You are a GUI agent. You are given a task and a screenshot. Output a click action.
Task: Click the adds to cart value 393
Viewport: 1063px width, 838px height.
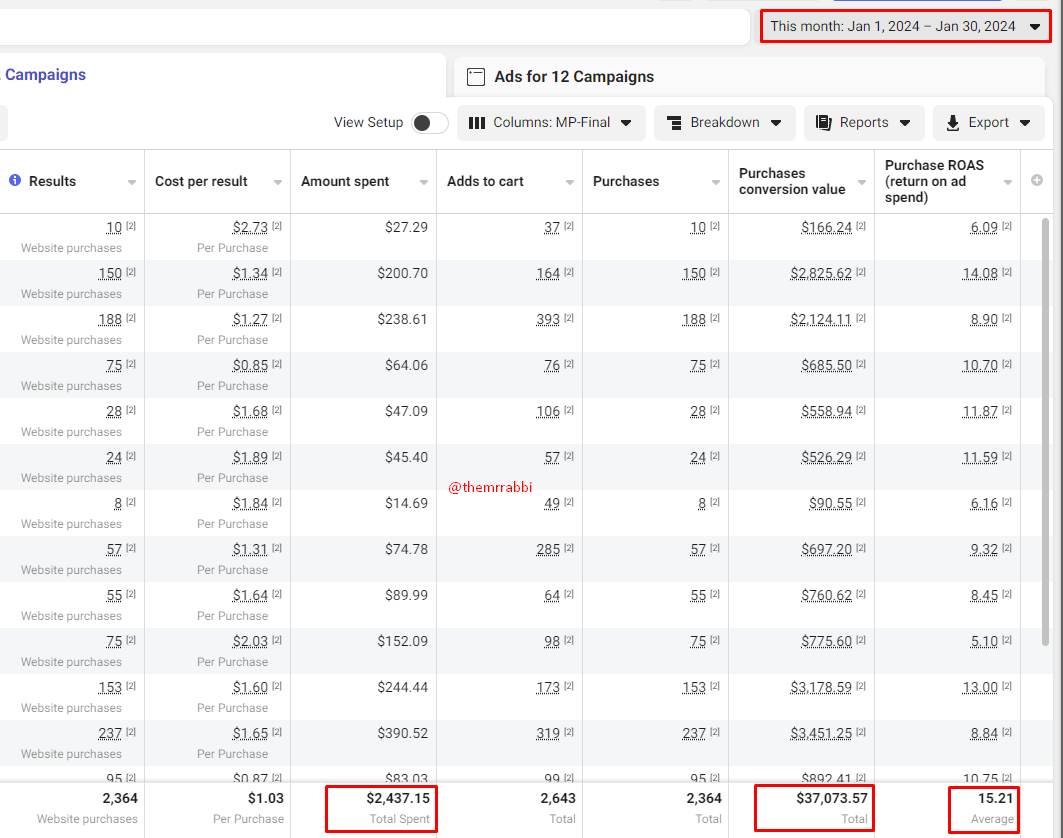pos(548,319)
